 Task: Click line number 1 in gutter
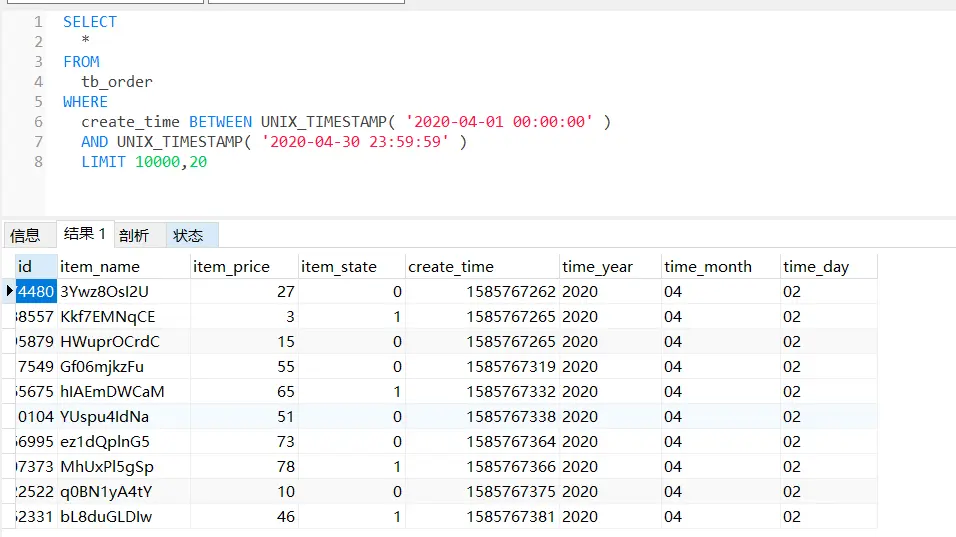coord(38,22)
